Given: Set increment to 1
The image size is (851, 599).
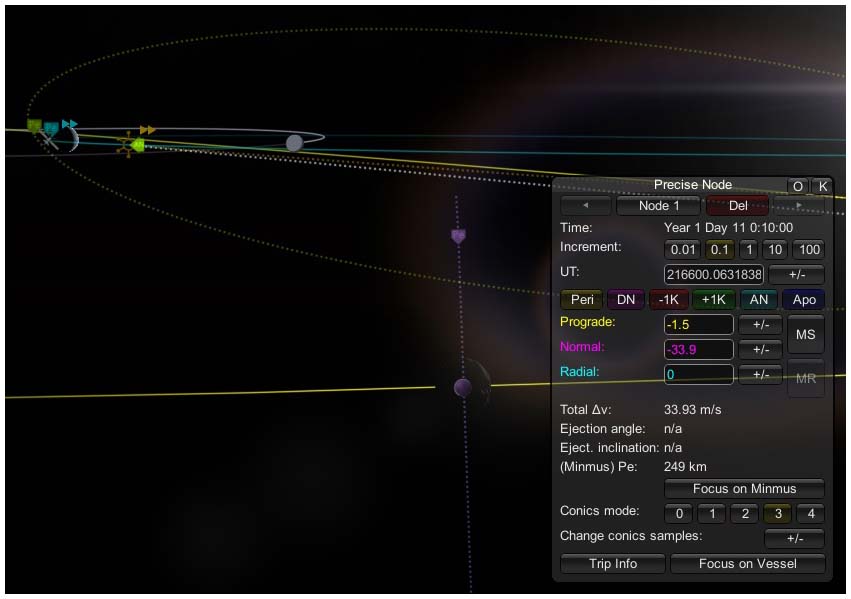Looking at the screenshot, I should click(x=749, y=250).
